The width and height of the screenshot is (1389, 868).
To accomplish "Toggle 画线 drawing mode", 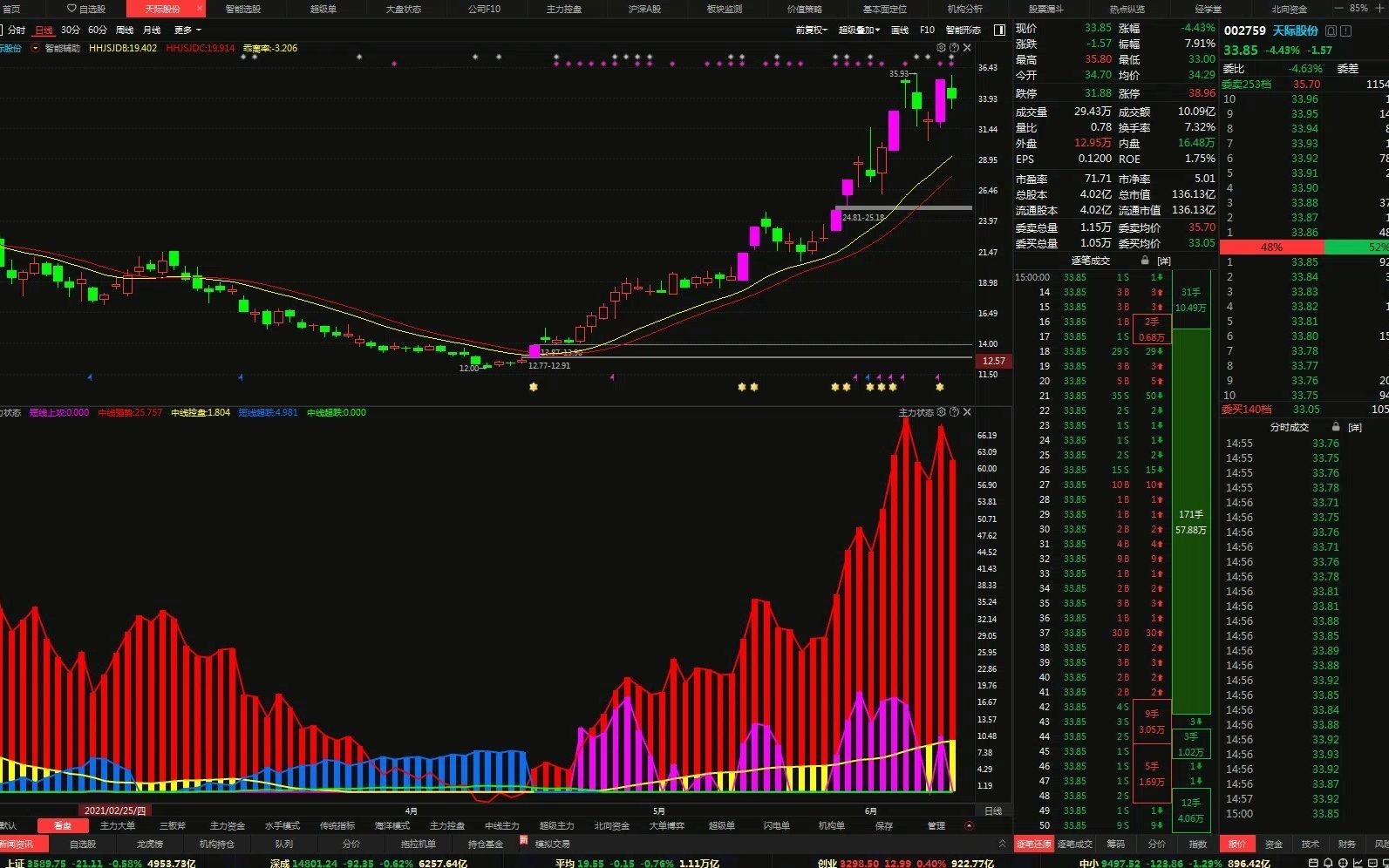I will (x=900, y=30).
